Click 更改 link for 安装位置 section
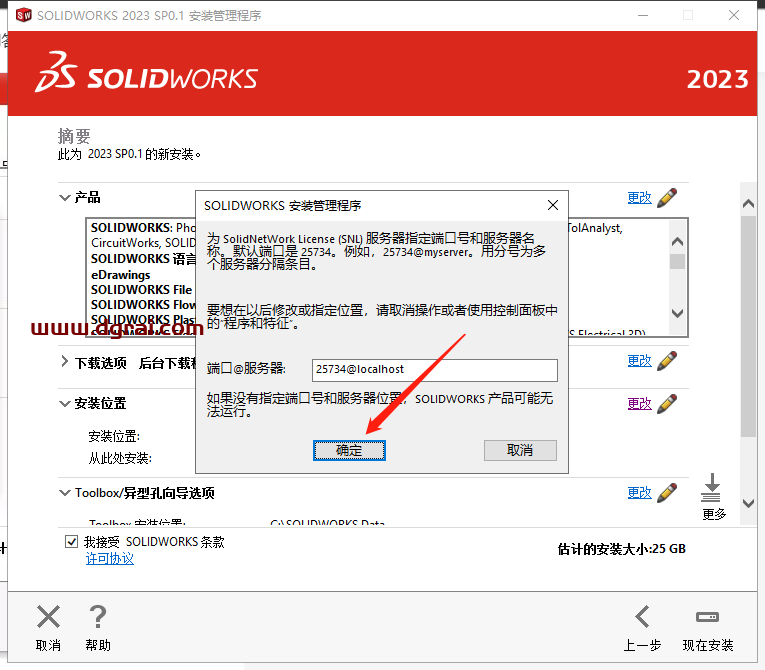This screenshot has height=670, width=765. pos(639,404)
